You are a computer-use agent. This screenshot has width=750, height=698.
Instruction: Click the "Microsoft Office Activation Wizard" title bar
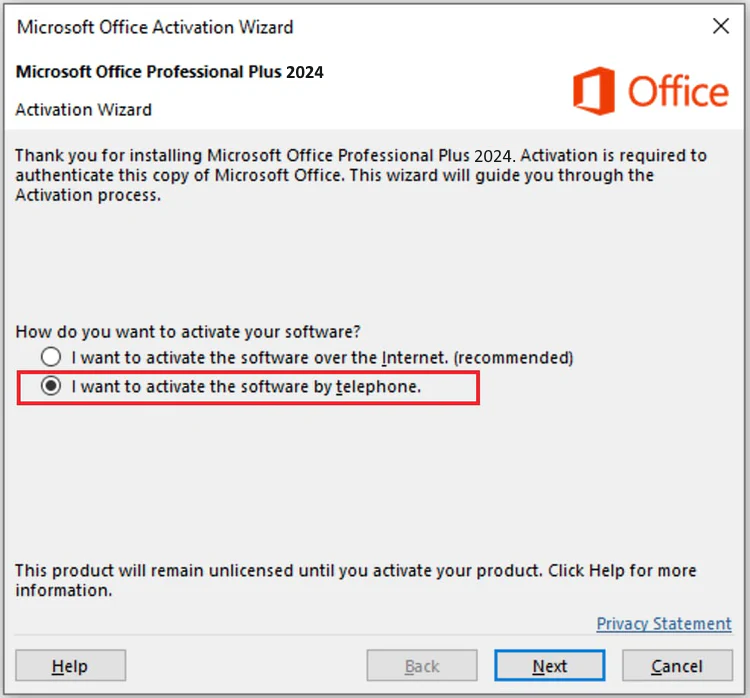(156, 27)
